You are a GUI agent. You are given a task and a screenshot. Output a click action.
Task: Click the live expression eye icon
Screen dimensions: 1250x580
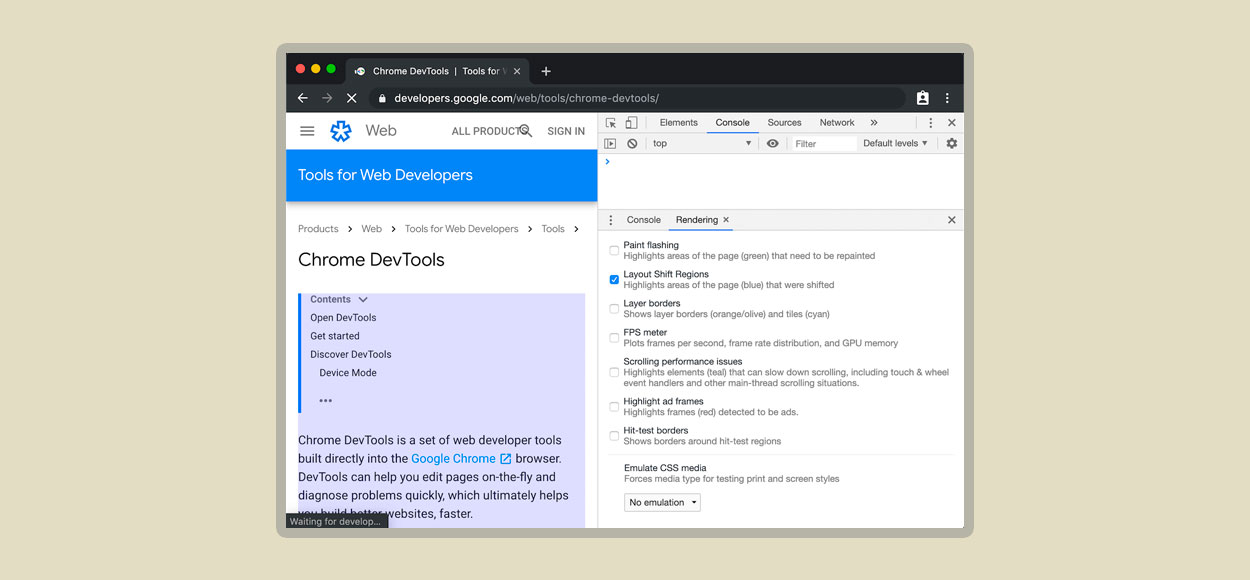[772, 144]
